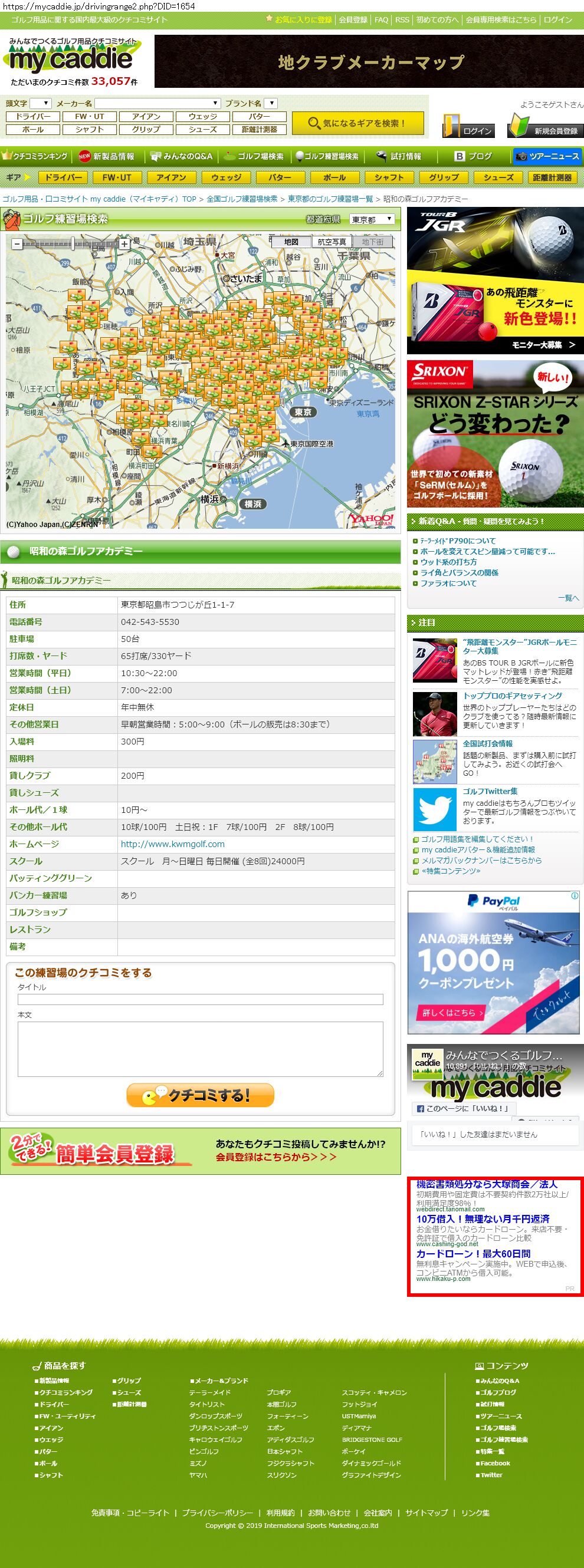This screenshot has width=584, height=1568.
Task: Open the 頭文字 dropdown
Action: tap(41, 104)
